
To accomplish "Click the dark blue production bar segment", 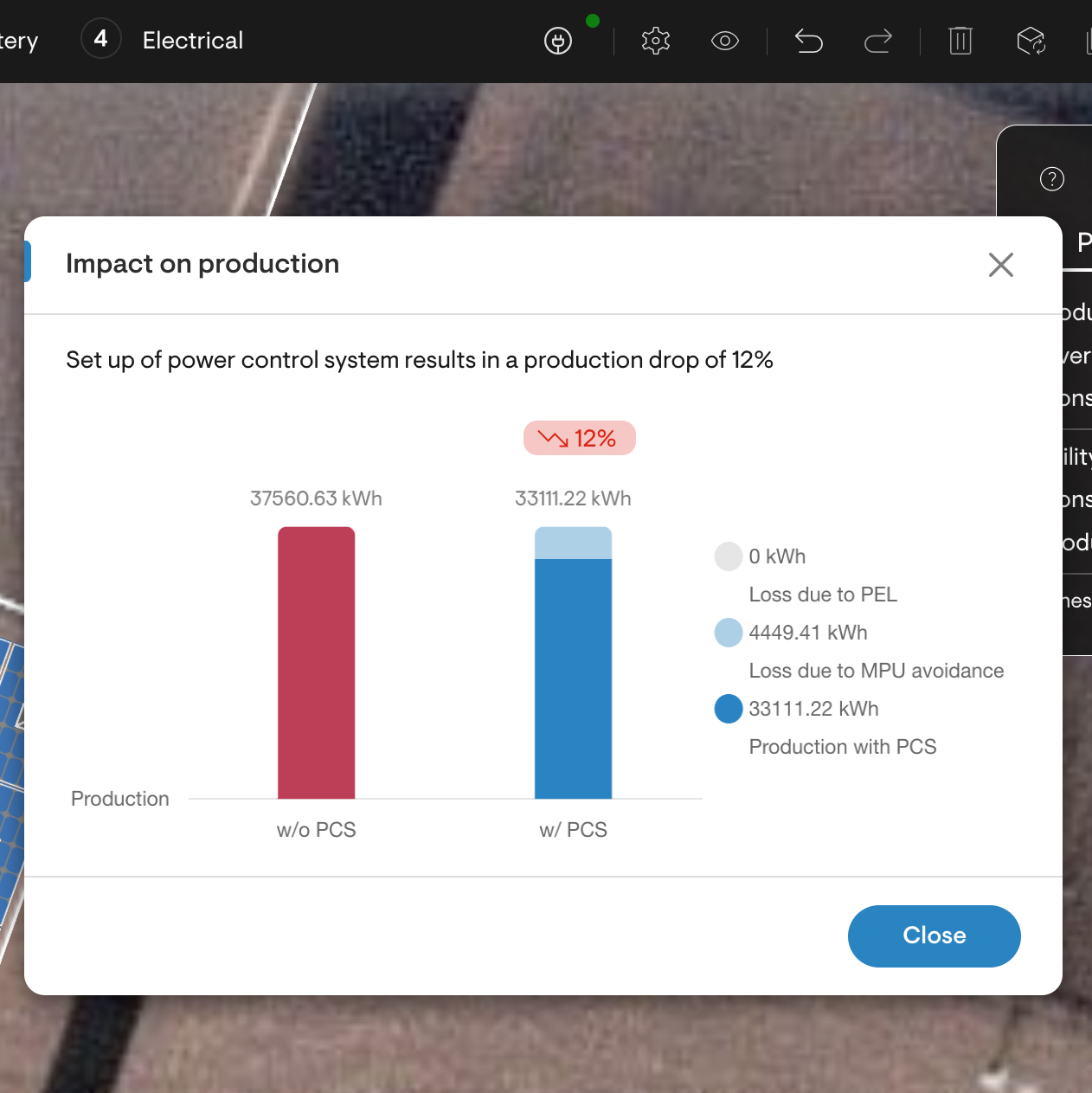I will click(573, 678).
